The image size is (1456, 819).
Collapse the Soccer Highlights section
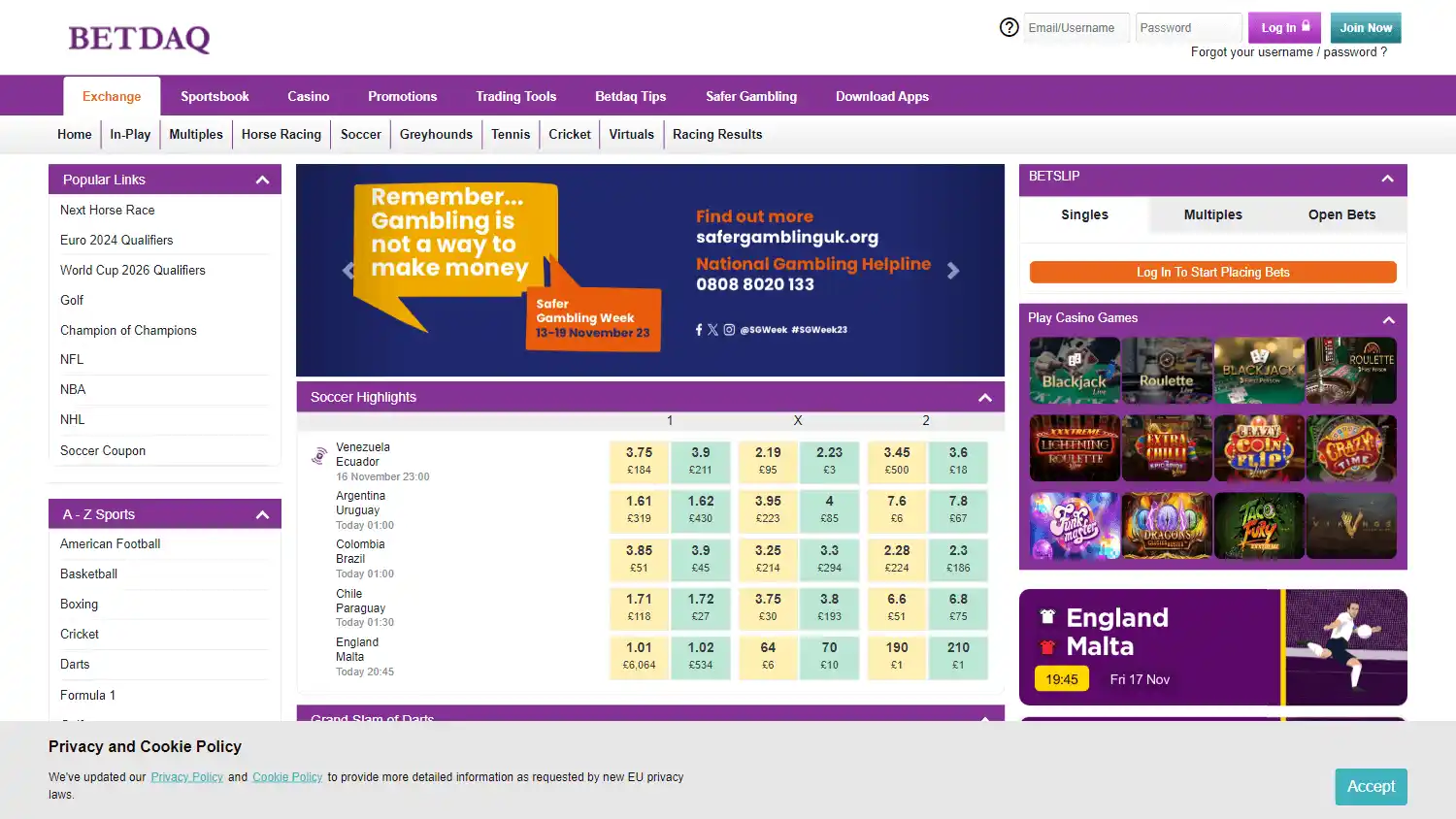click(x=985, y=397)
